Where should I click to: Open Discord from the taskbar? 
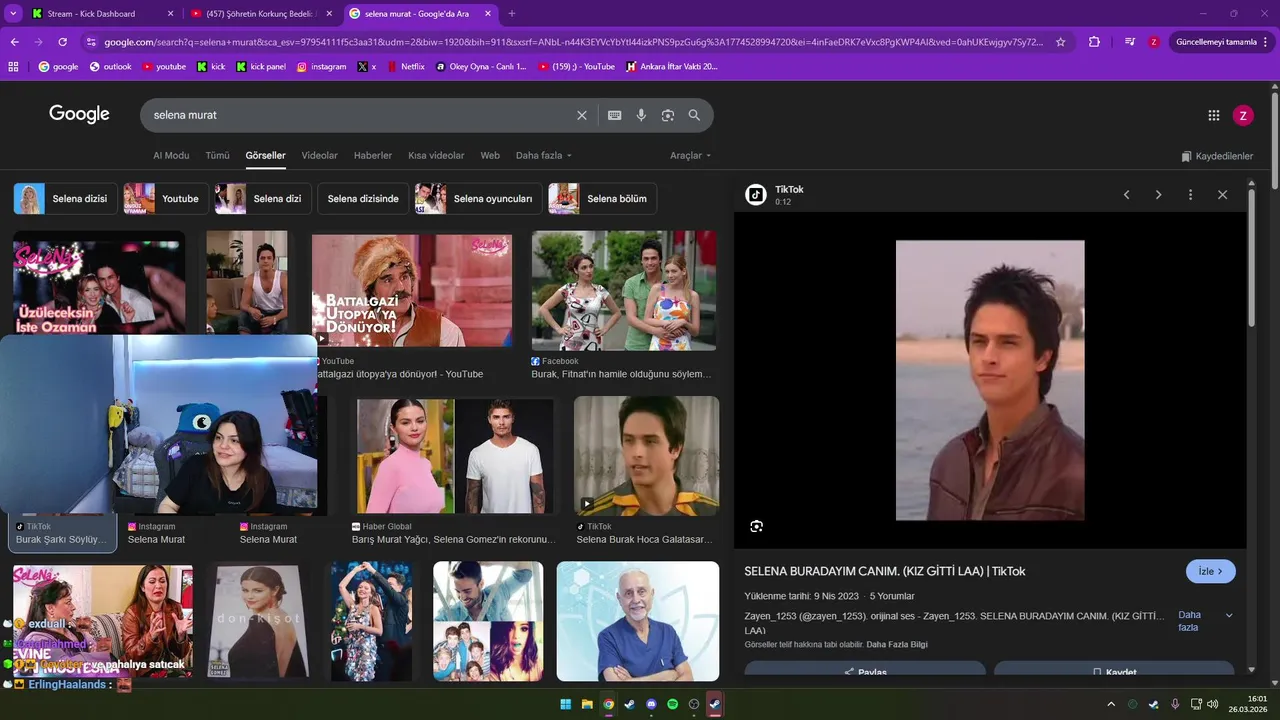pyautogui.click(x=651, y=704)
